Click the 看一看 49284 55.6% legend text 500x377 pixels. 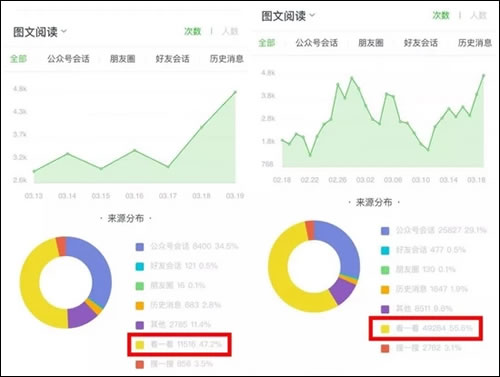click(434, 328)
